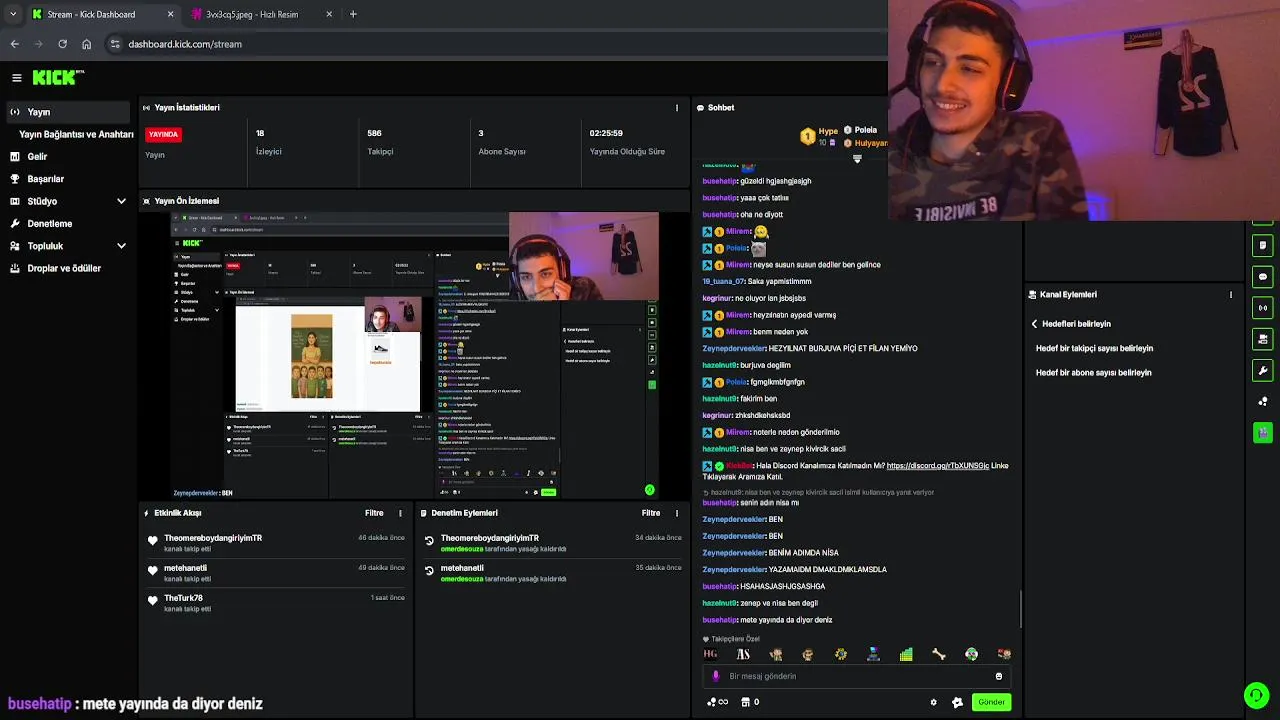Open chat settings gear icon
The width and height of the screenshot is (1280, 720).
tap(934, 702)
